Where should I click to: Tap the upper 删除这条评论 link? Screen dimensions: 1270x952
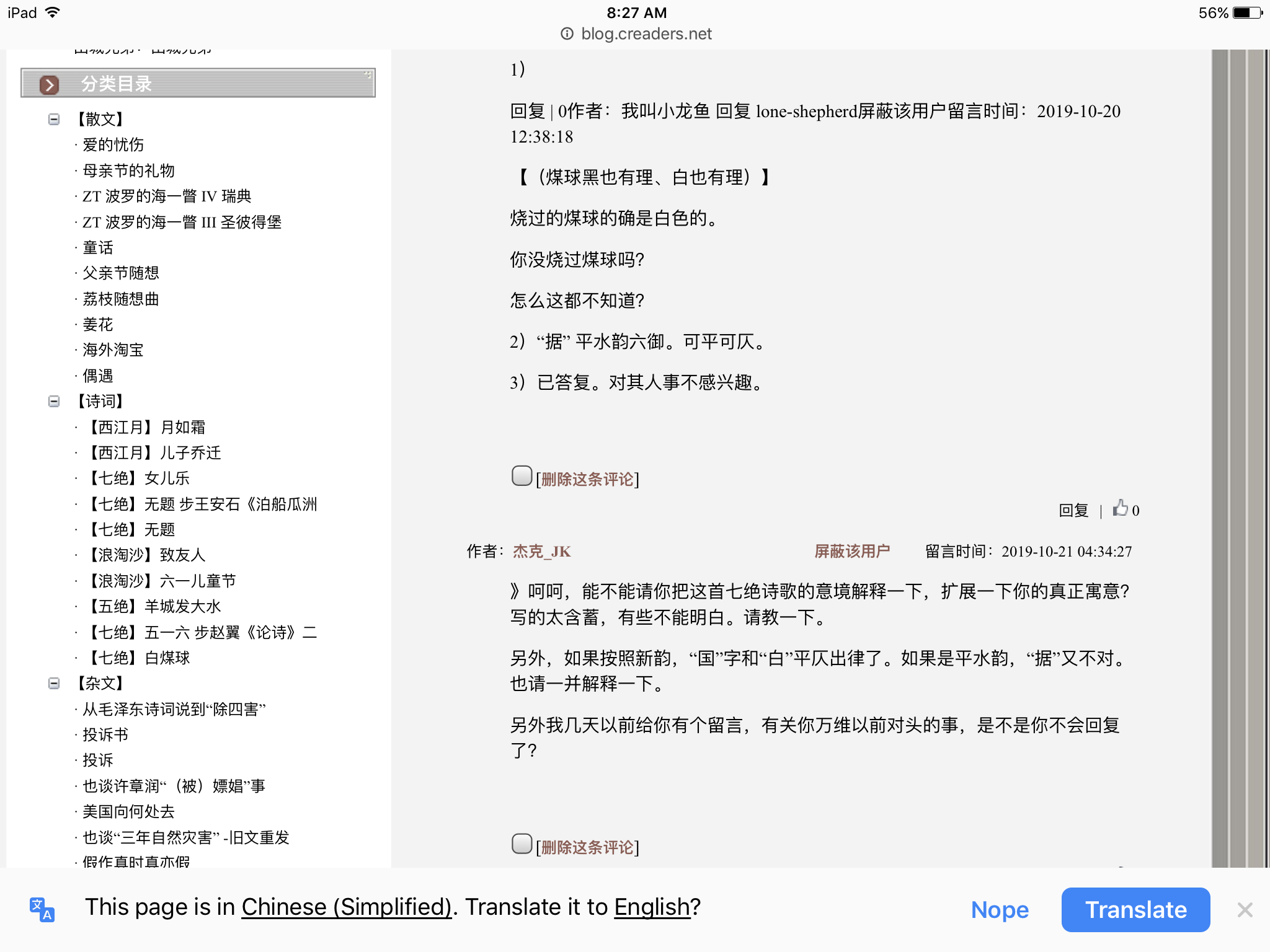pos(587,479)
